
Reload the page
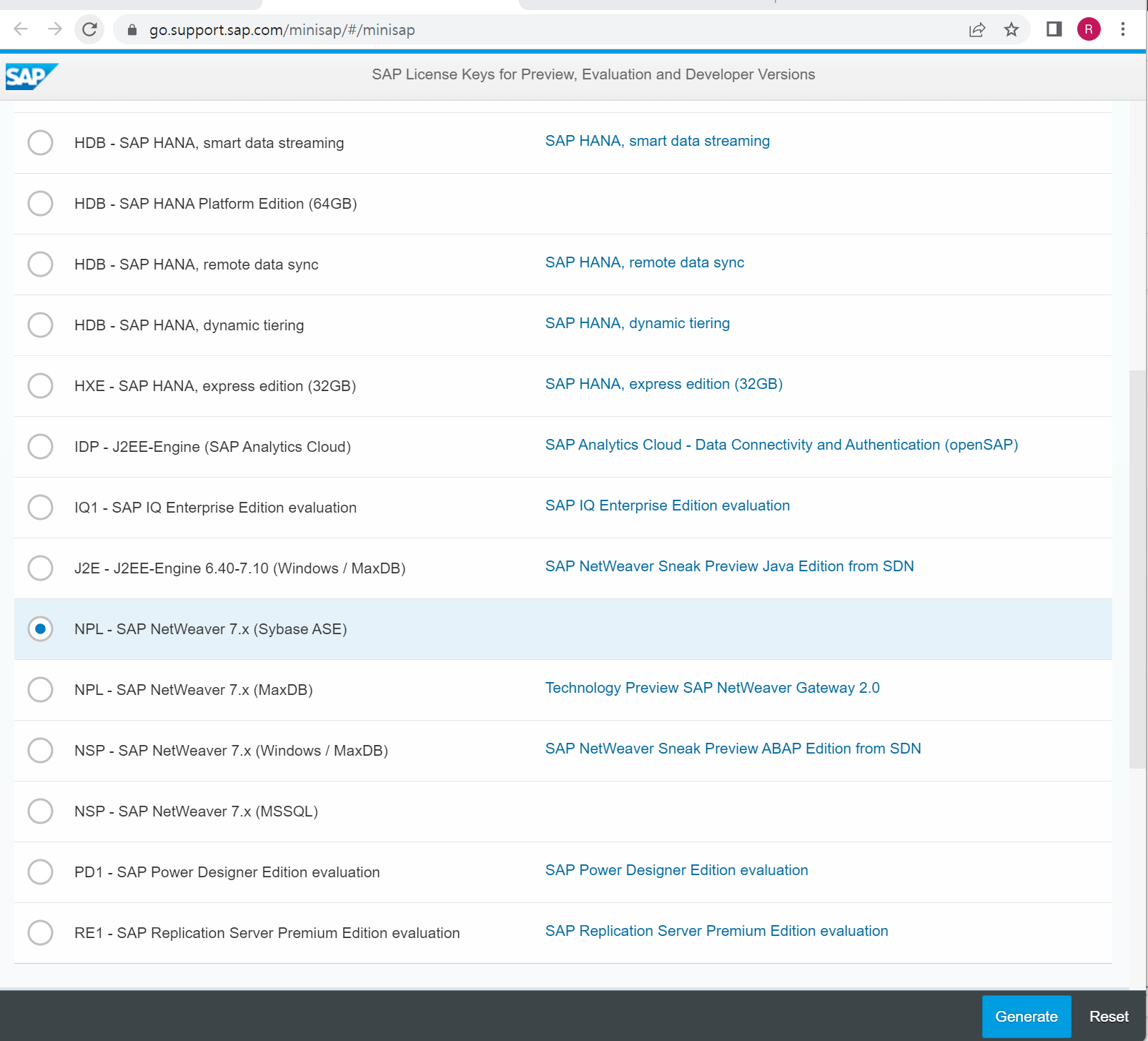[89, 29]
